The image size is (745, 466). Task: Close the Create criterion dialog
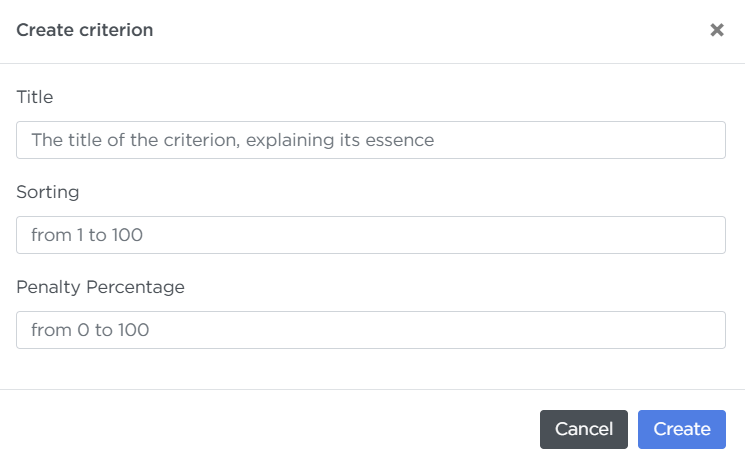click(717, 30)
